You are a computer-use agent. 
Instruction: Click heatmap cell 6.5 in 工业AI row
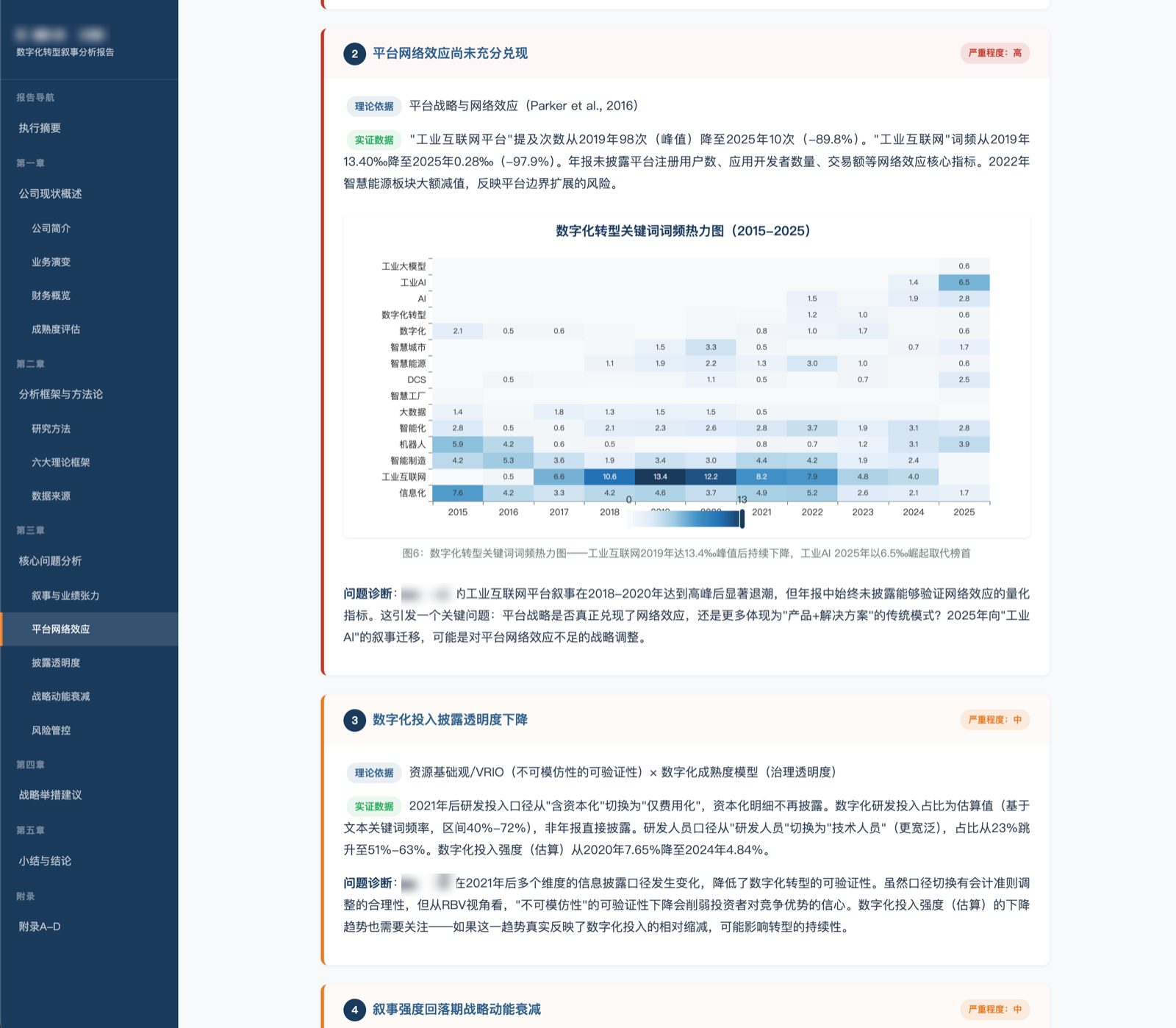[964, 282]
